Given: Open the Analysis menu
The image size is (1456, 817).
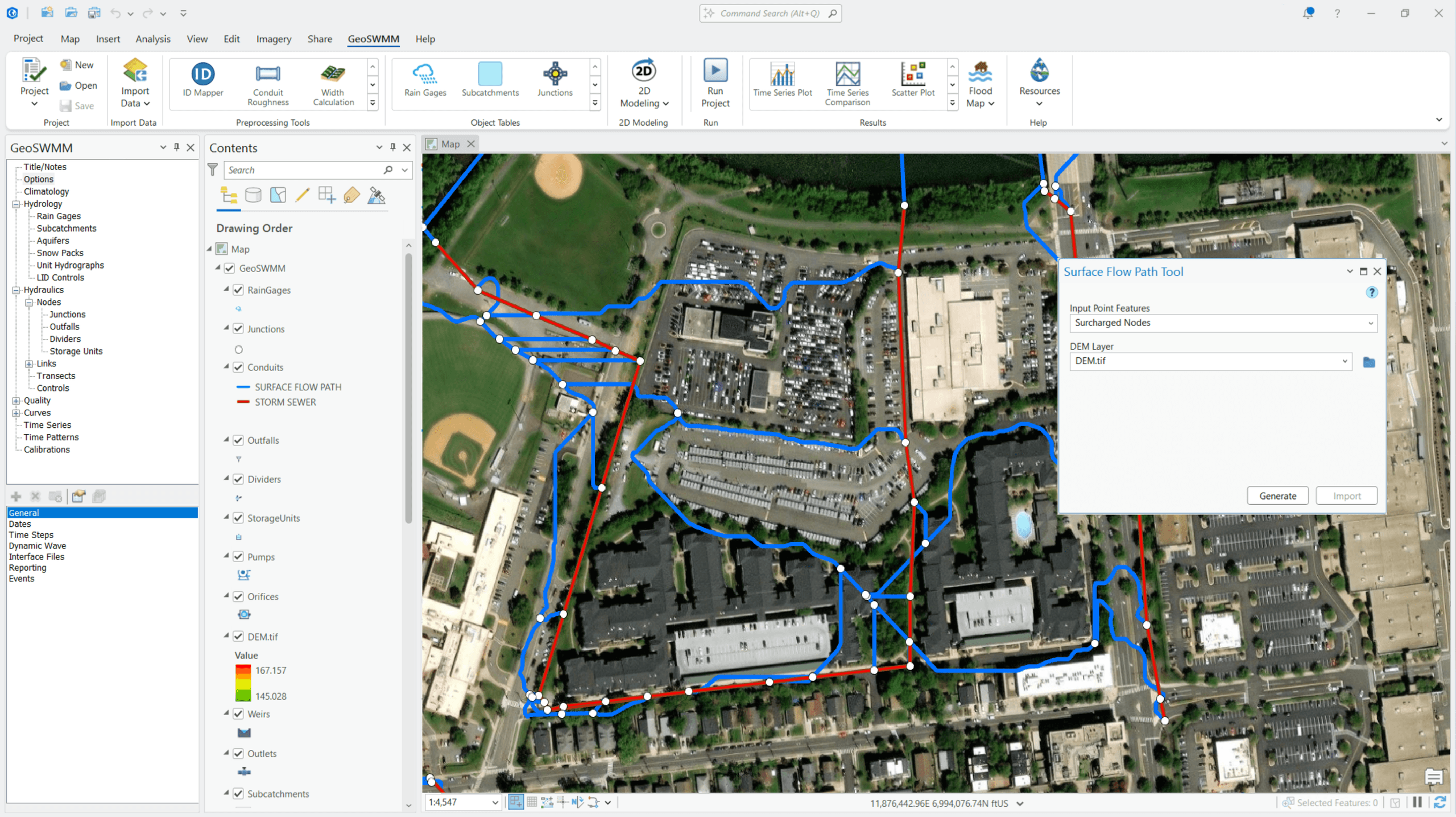Looking at the screenshot, I should coord(152,39).
